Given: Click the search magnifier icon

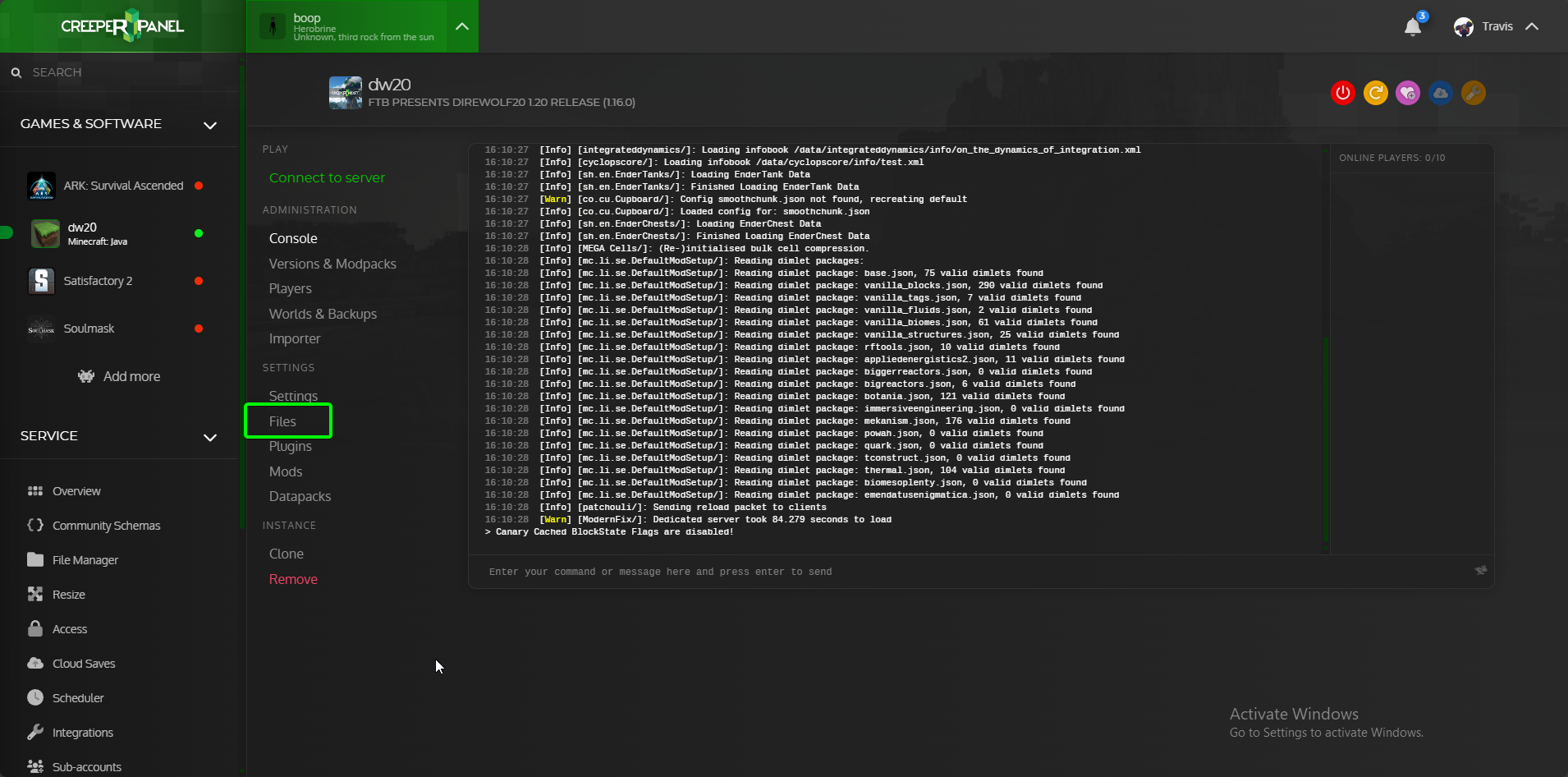Looking at the screenshot, I should coord(16,72).
